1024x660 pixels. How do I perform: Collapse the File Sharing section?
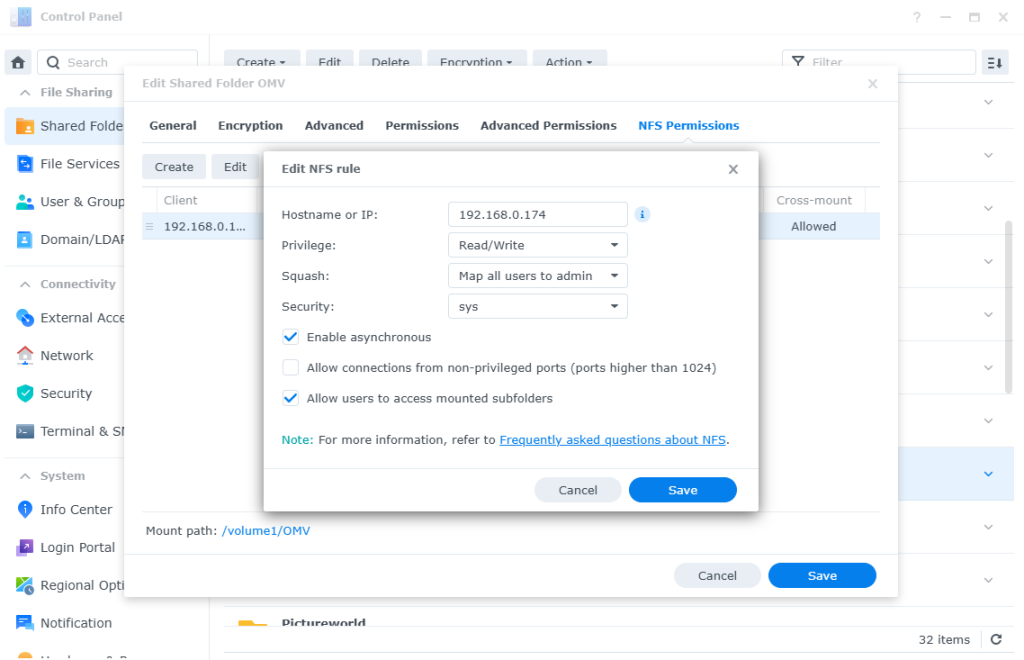(25, 93)
